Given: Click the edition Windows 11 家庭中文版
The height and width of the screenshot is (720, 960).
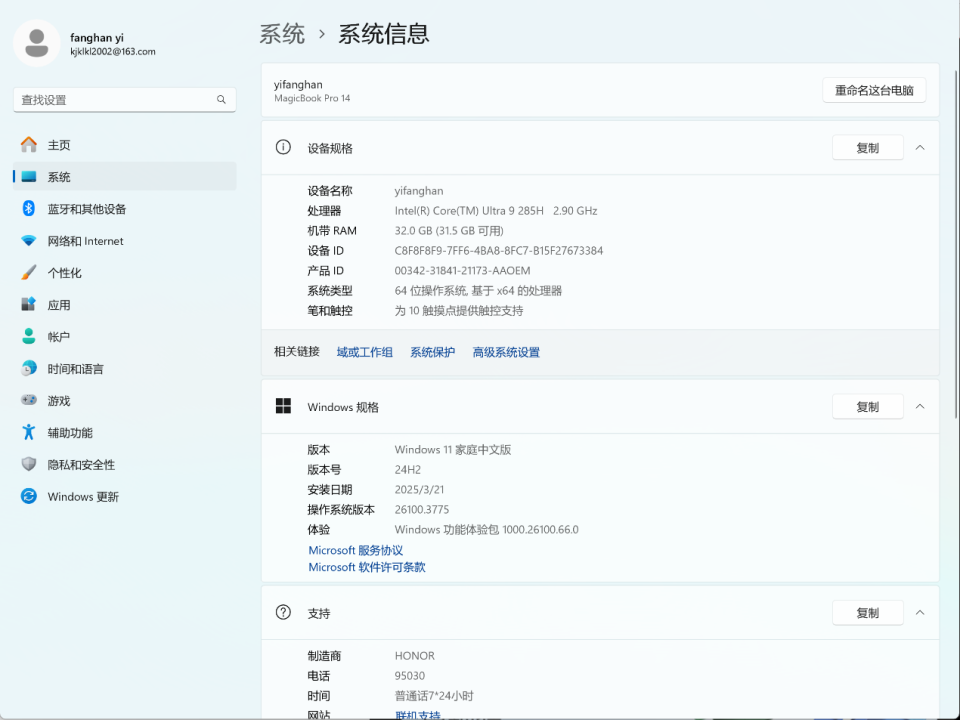Looking at the screenshot, I should click(x=452, y=449).
